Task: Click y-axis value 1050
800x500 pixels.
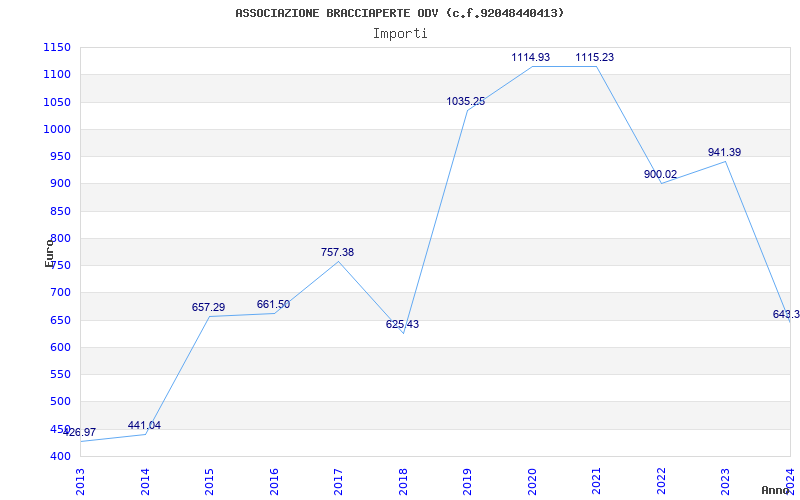Action: tap(57, 102)
